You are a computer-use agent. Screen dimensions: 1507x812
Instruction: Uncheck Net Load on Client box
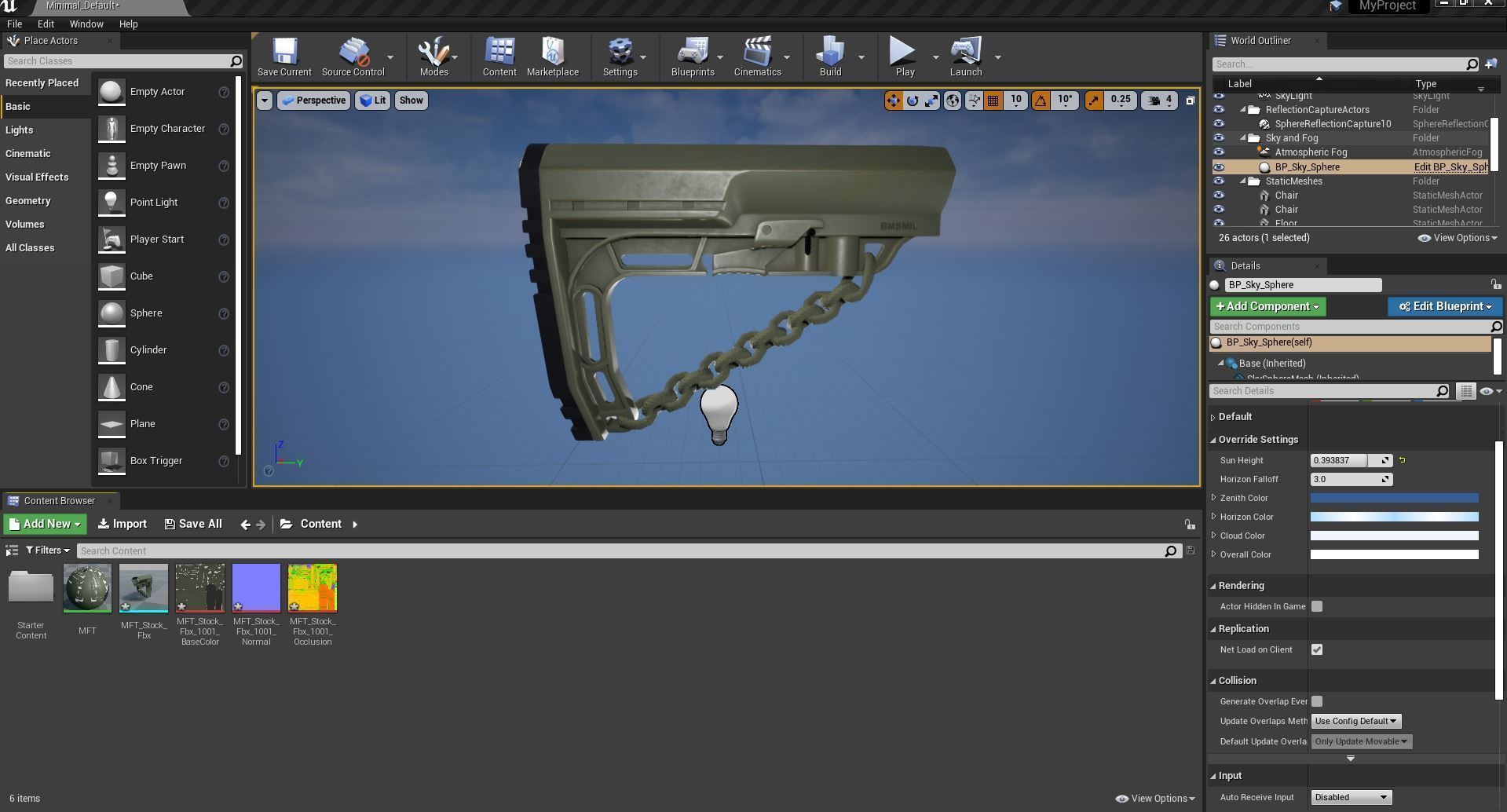coord(1317,649)
